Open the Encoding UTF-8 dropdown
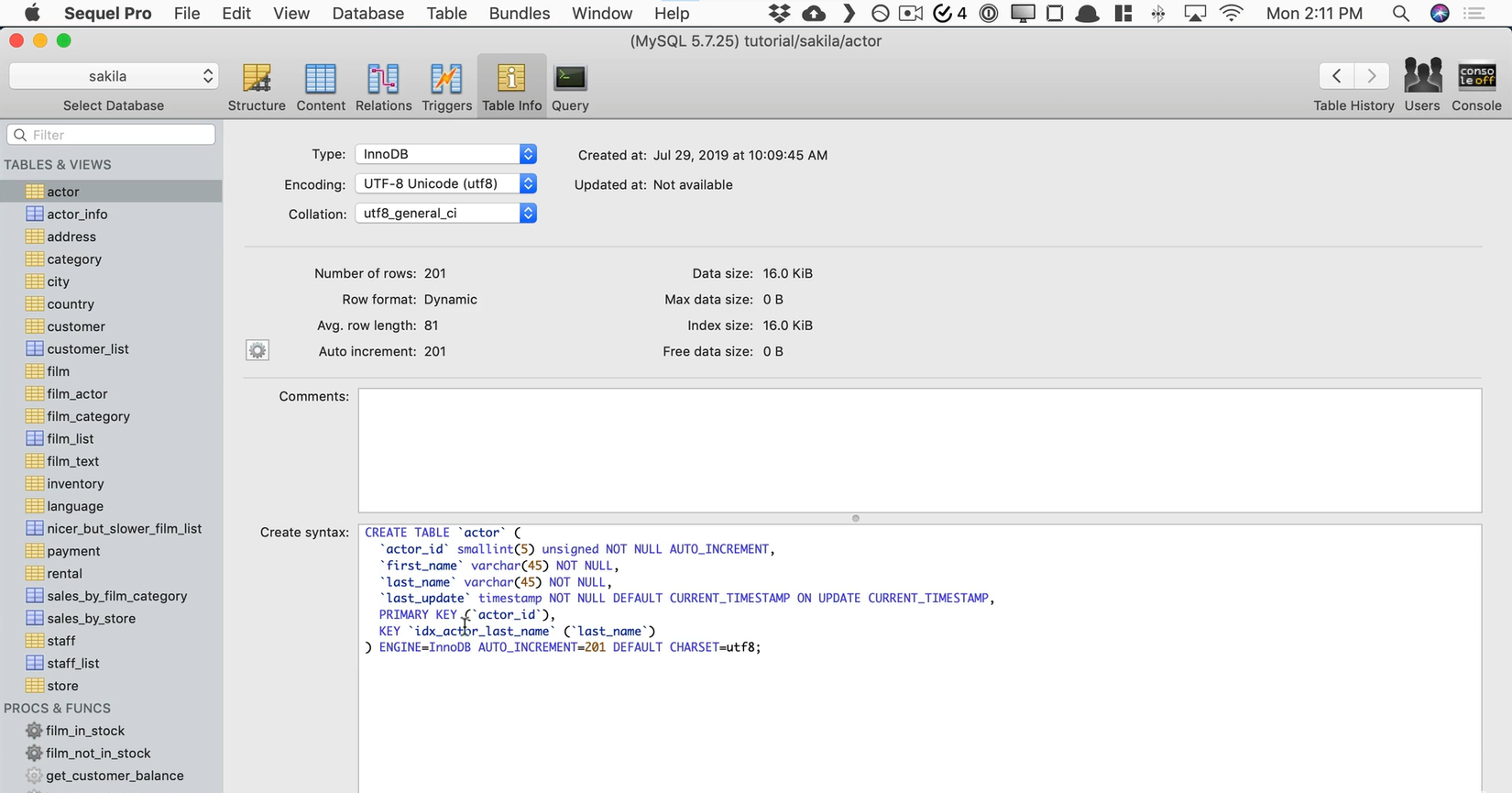The height and width of the screenshot is (793, 1512). 445,183
